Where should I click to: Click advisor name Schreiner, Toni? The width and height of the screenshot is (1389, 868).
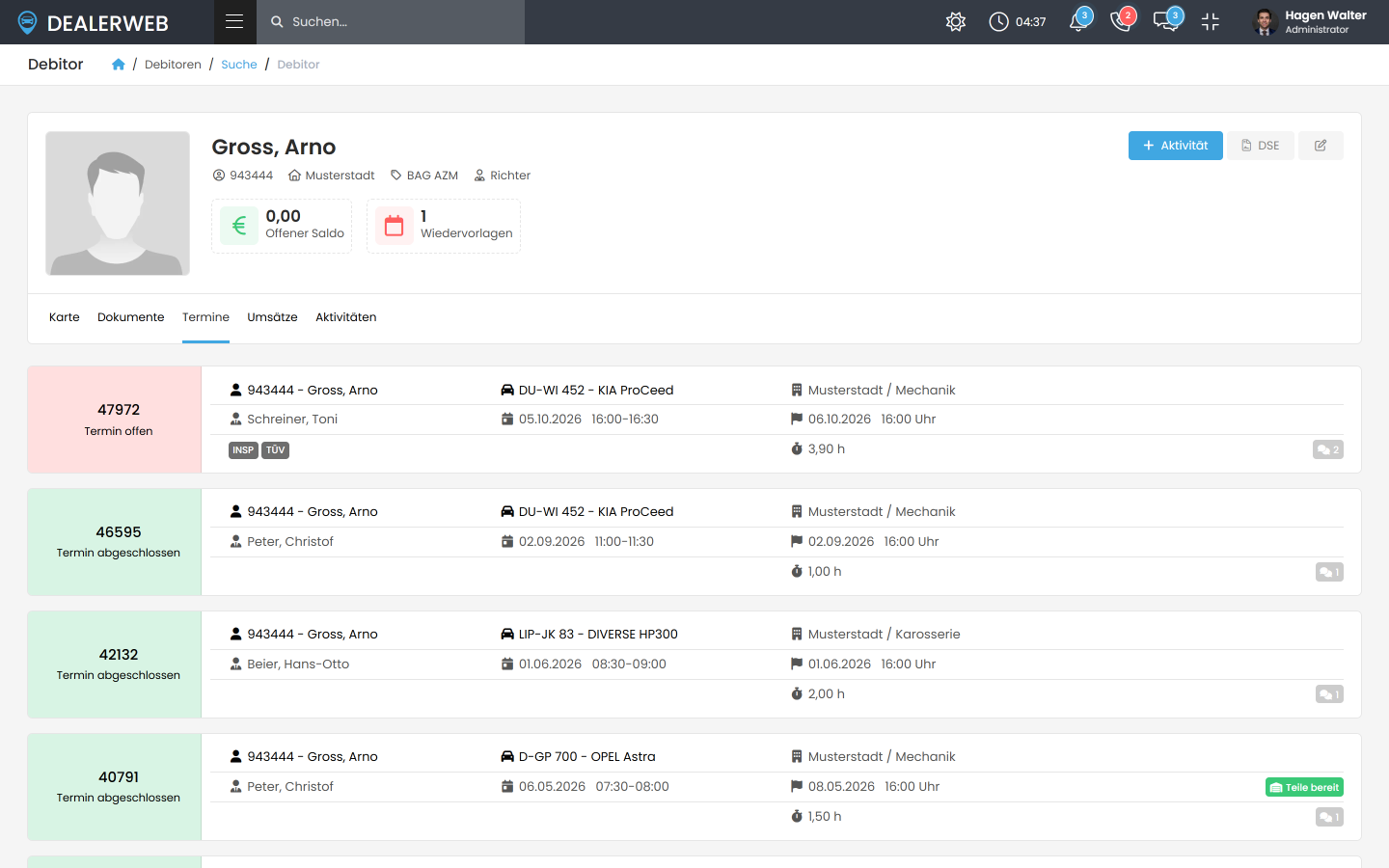(292, 420)
